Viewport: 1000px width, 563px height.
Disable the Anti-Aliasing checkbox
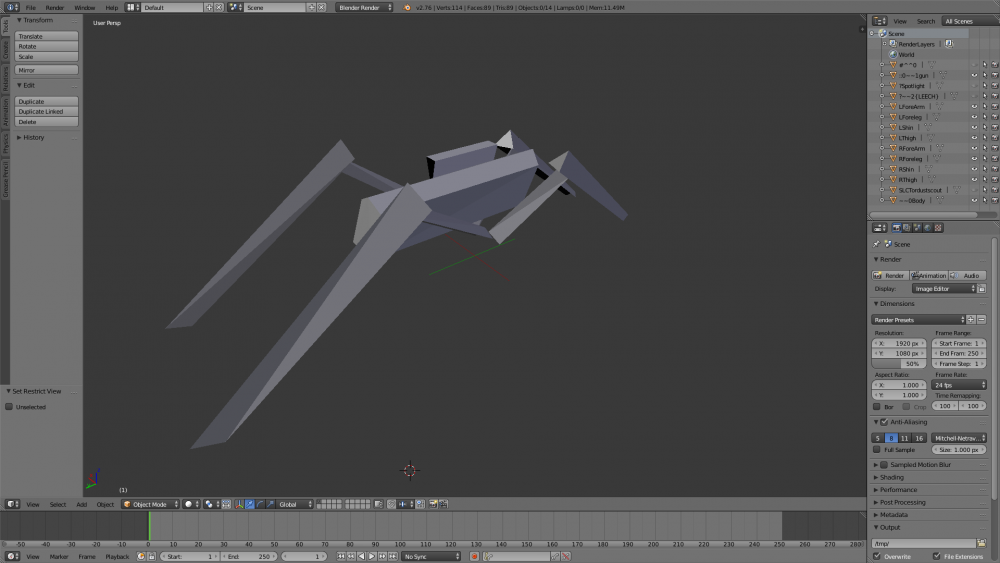[884, 422]
